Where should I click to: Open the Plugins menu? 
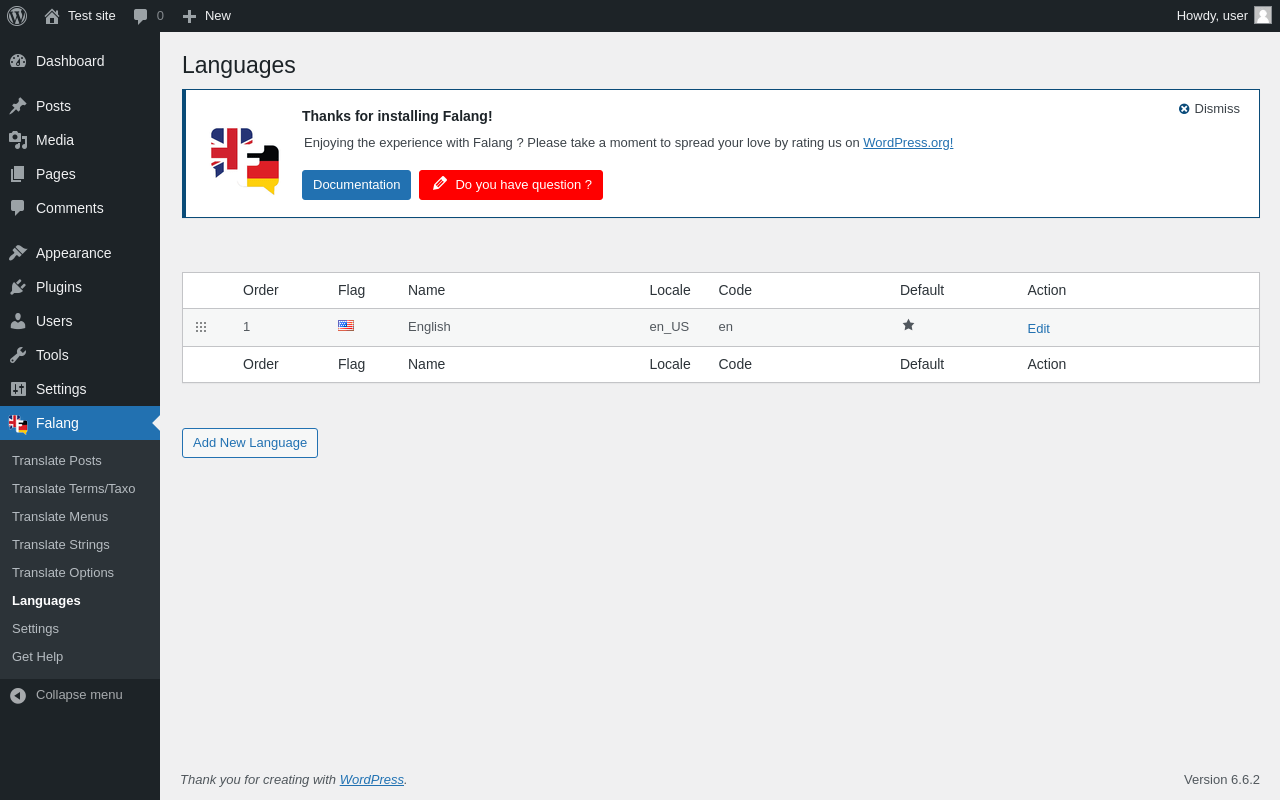59,287
